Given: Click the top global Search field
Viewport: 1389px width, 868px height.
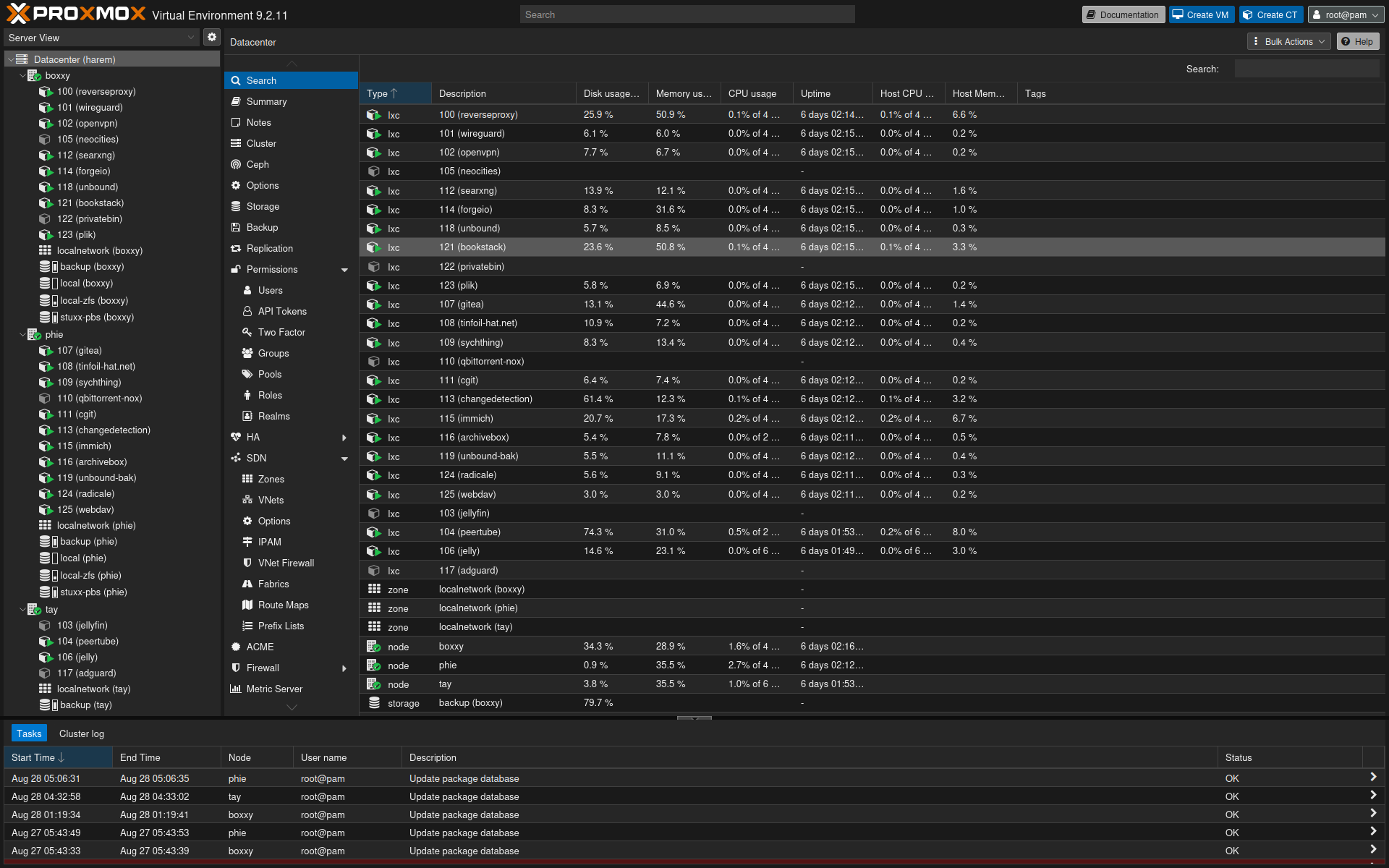Looking at the screenshot, I should tap(687, 14).
